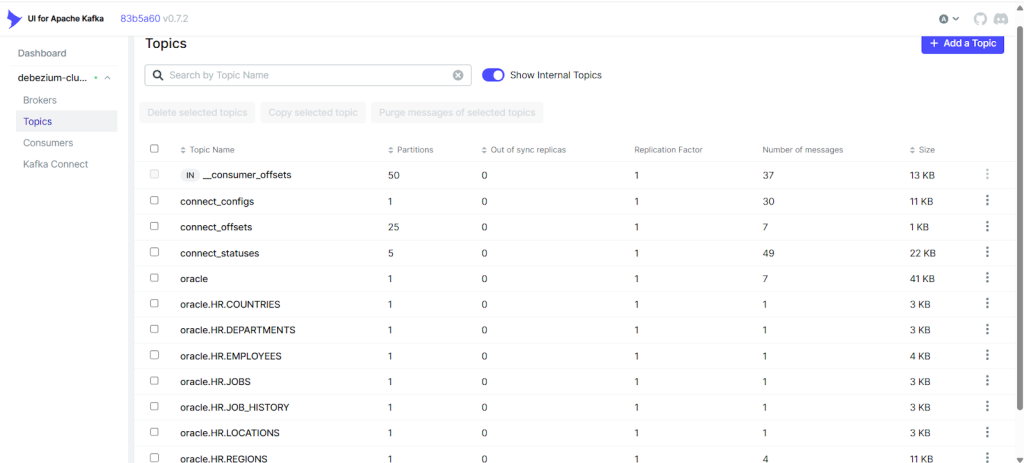1024x463 pixels.
Task: Sort the table by Topic Name
Action: pyautogui.click(x=211, y=150)
